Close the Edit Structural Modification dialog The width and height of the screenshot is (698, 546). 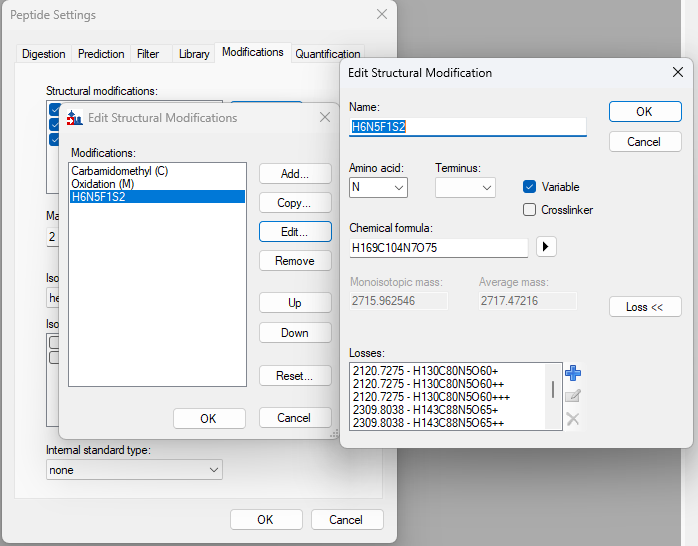point(676,72)
